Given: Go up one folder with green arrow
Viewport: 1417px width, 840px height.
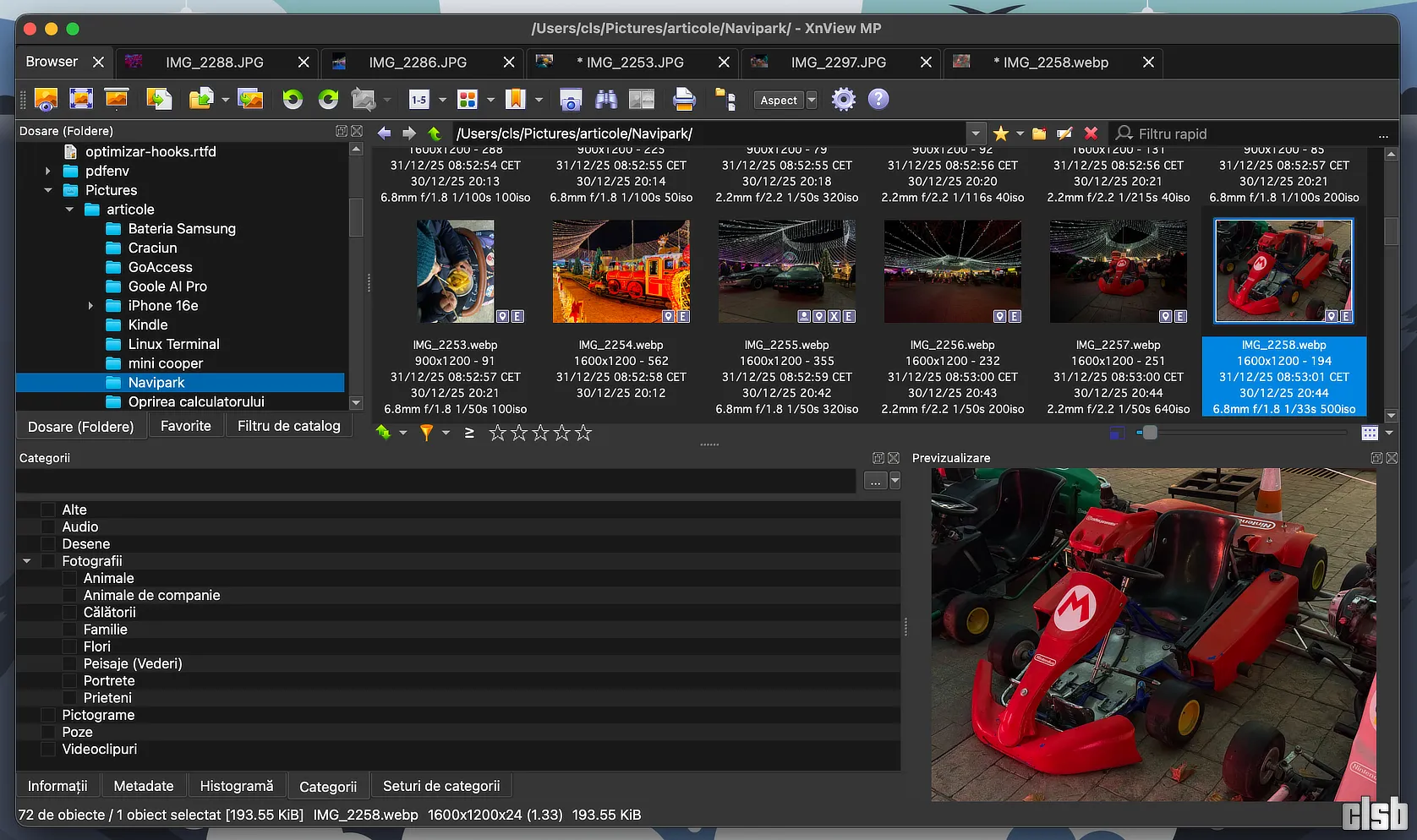Looking at the screenshot, I should (x=435, y=134).
